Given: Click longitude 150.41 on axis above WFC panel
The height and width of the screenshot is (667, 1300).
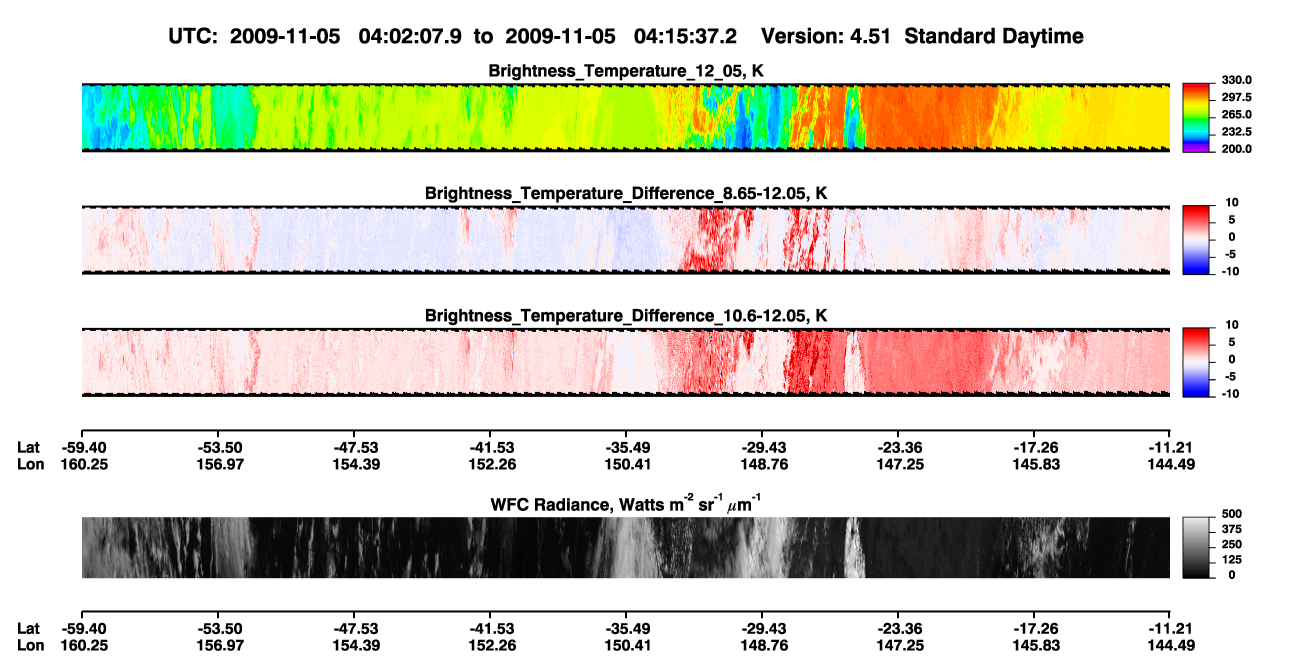Looking at the screenshot, I should 626,463.
